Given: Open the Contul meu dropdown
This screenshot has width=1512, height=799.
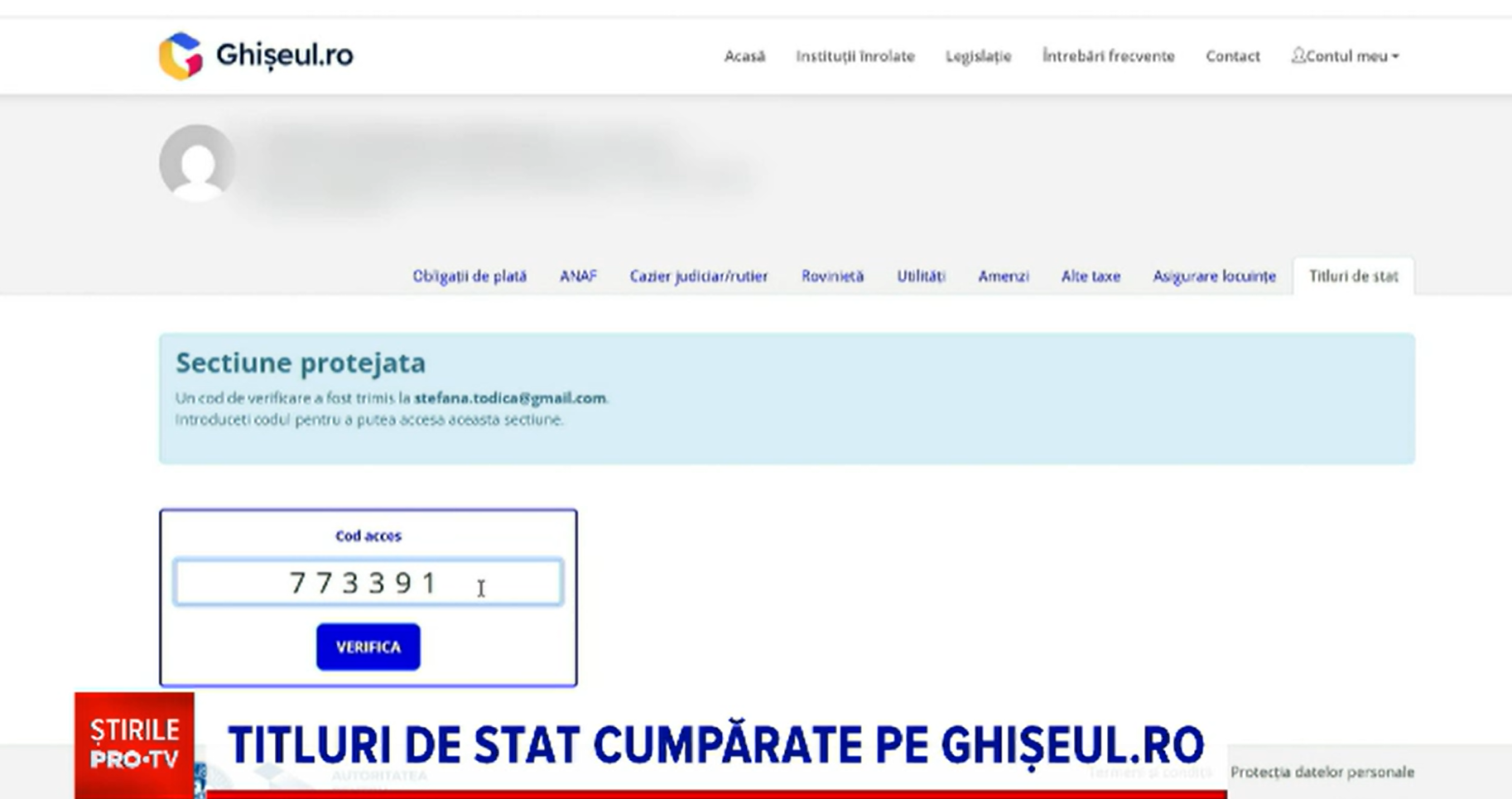Looking at the screenshot, I should point(1346,55).
